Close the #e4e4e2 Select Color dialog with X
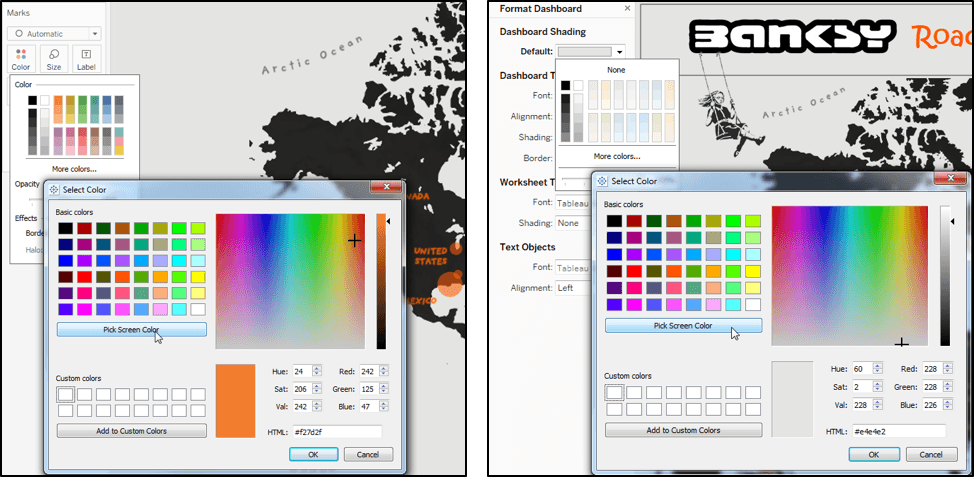 pos(950,179)
